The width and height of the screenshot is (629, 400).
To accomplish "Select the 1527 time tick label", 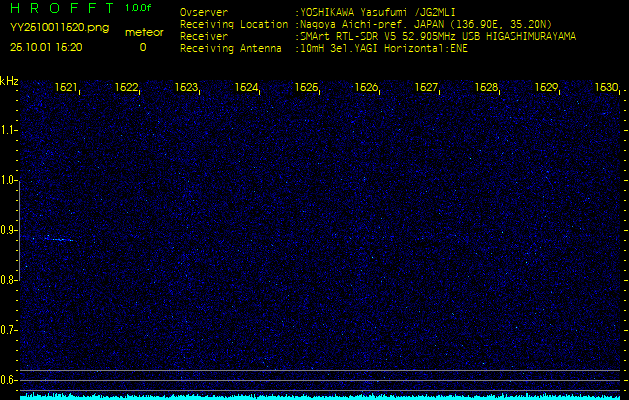I will coord(426,88).
